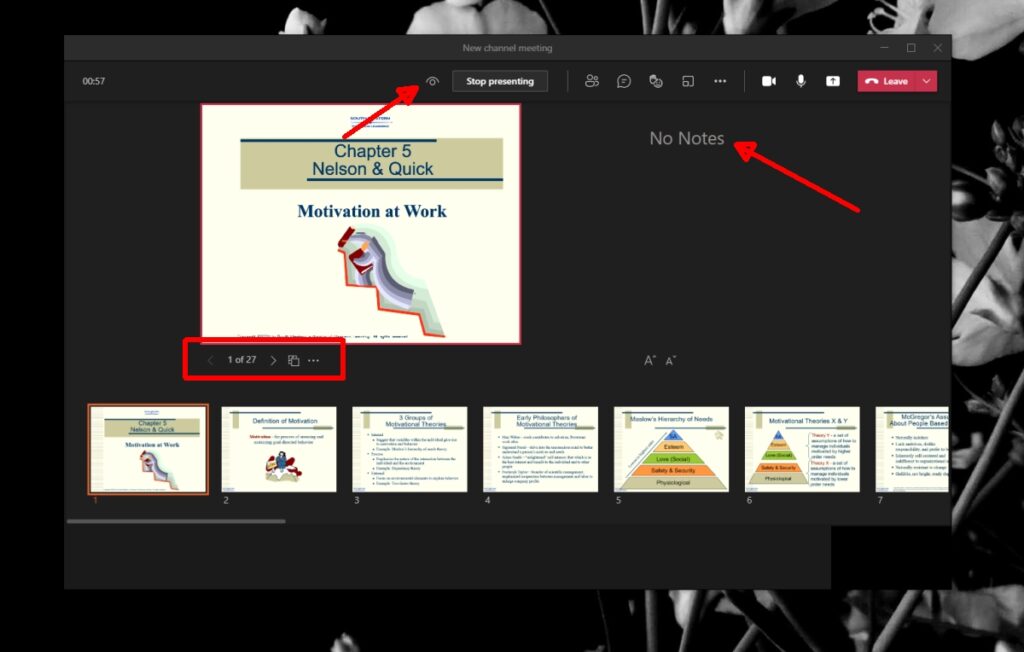Mute the microphone
This screenshot has height=652, width=1024.
(x=800, y=81)
